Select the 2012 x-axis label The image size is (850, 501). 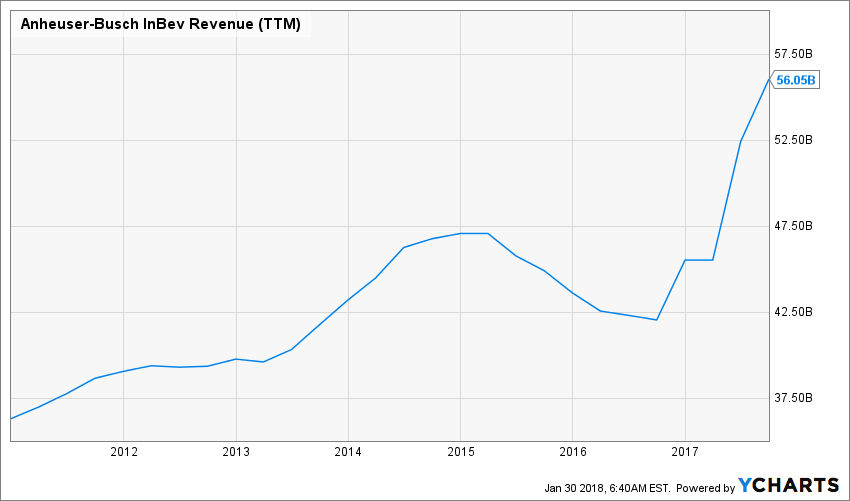[124, 452]
